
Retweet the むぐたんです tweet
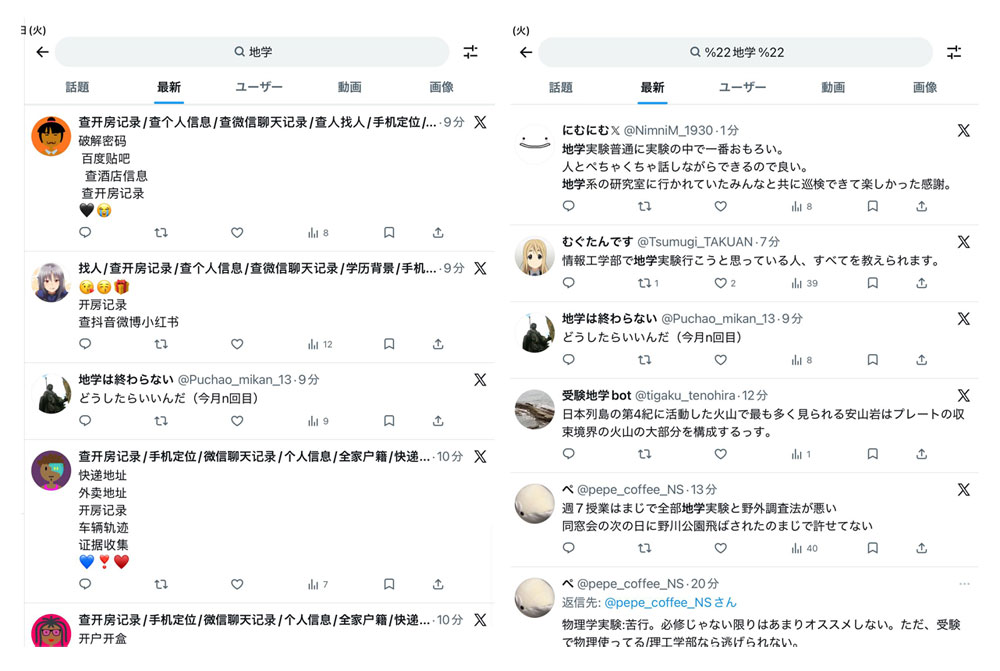click(x=644, y=283)
